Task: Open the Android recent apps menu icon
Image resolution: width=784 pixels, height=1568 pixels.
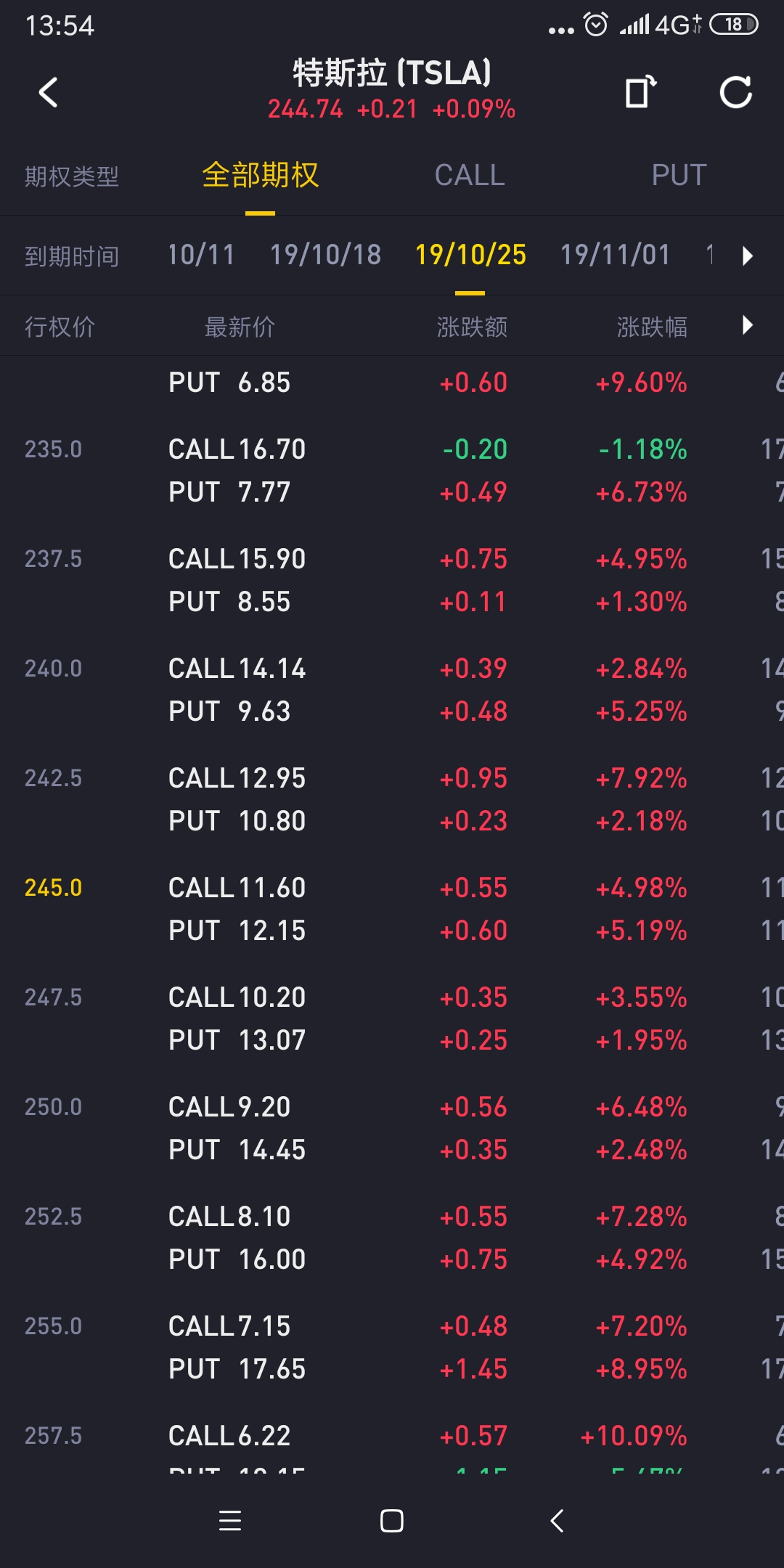Action: (x=230, y=1520)
